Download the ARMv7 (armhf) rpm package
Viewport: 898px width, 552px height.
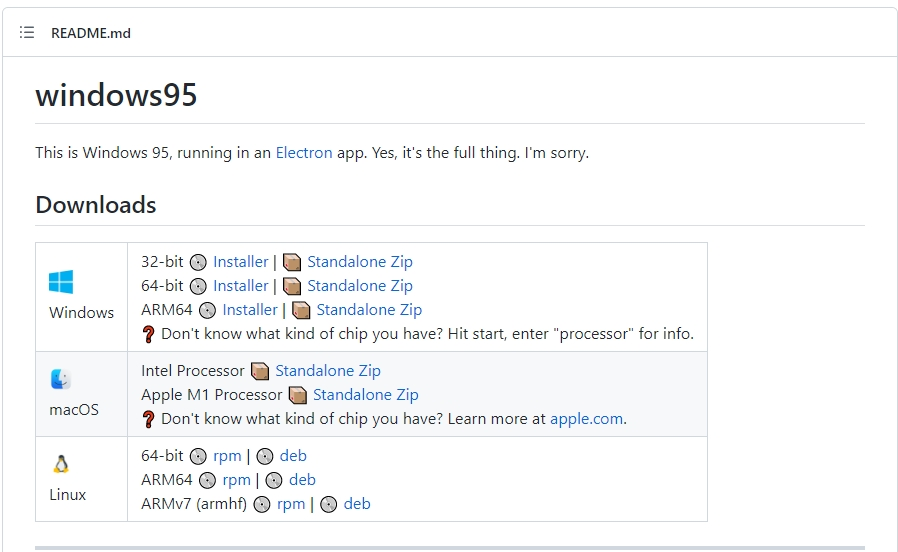coord(291,504)
